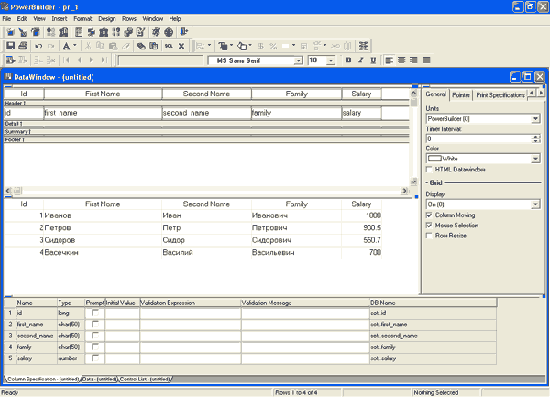Click the Print icon in the toolbar
This screenshot has height=397, width=550.
pyautogui.click(x=23, y=46)
